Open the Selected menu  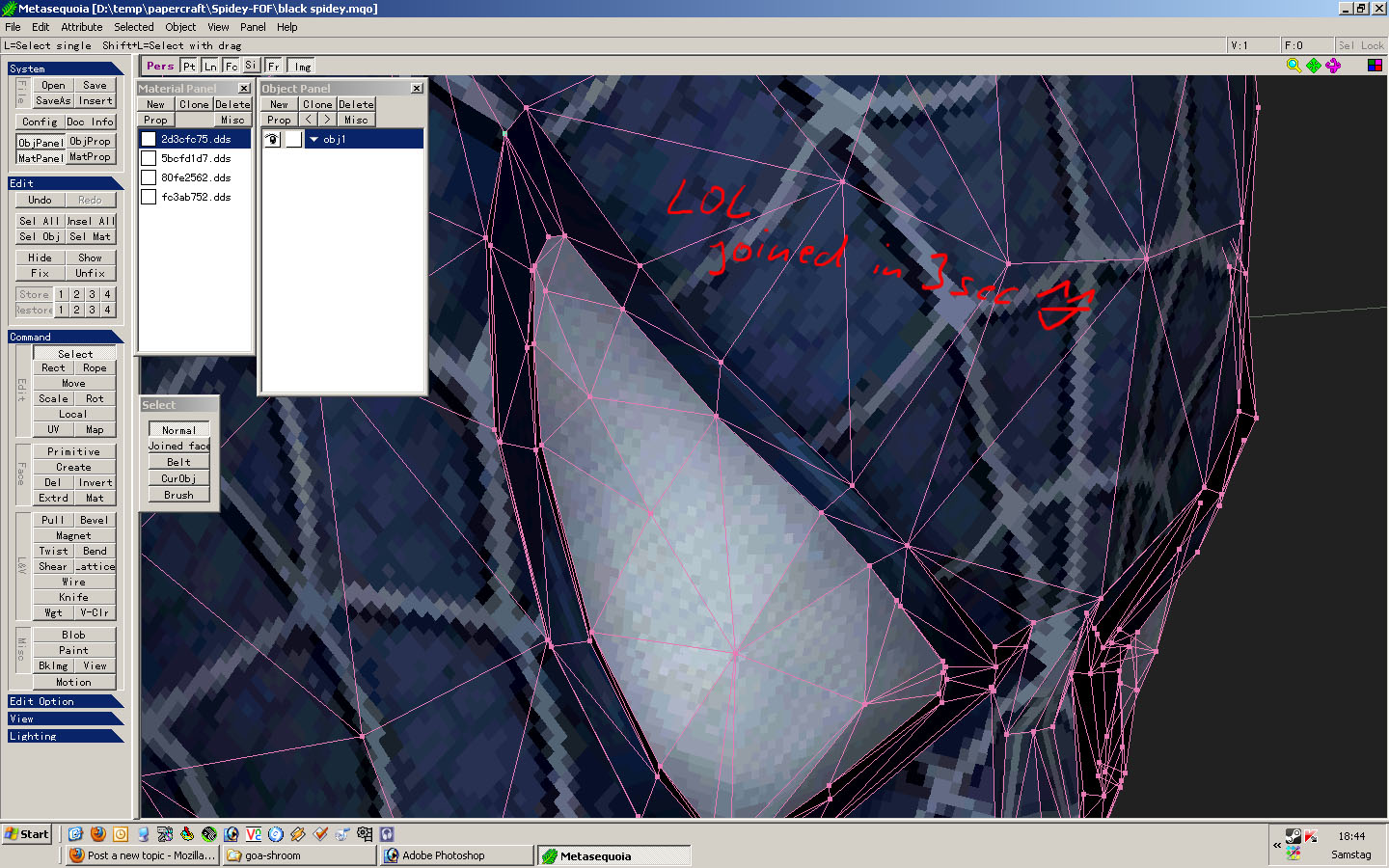coord(134,27)
